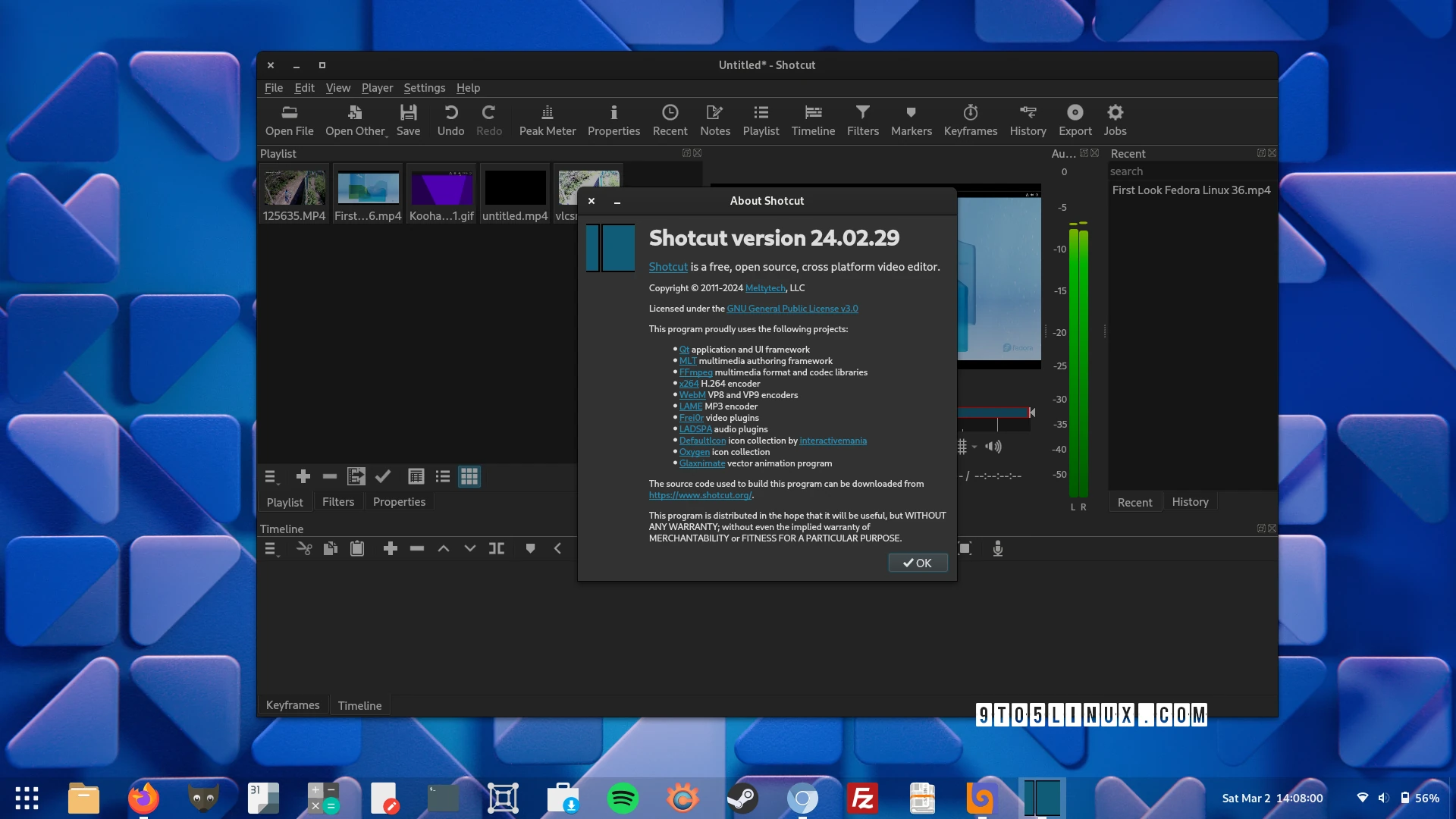1456x819 pixels.
Task: Open a file with the Open File icon
Action: click(289, 120)
